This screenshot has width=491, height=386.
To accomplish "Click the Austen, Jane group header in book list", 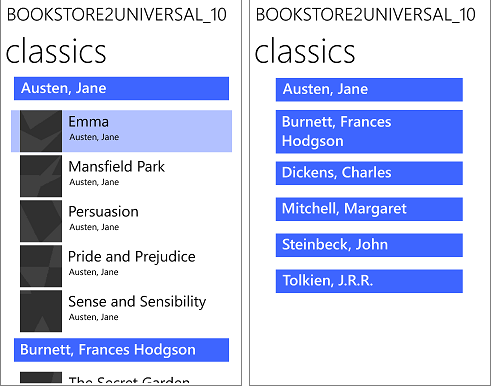I will 121,88.
